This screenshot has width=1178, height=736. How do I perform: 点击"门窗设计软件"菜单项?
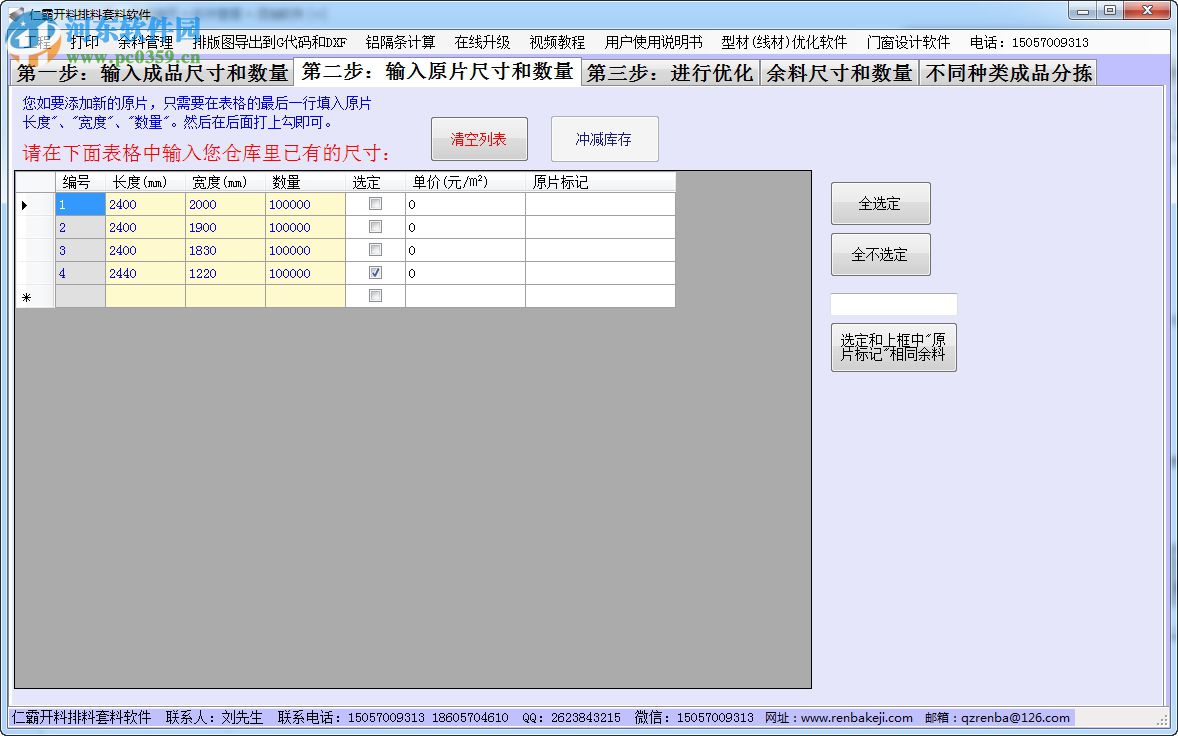coord(907,43)
